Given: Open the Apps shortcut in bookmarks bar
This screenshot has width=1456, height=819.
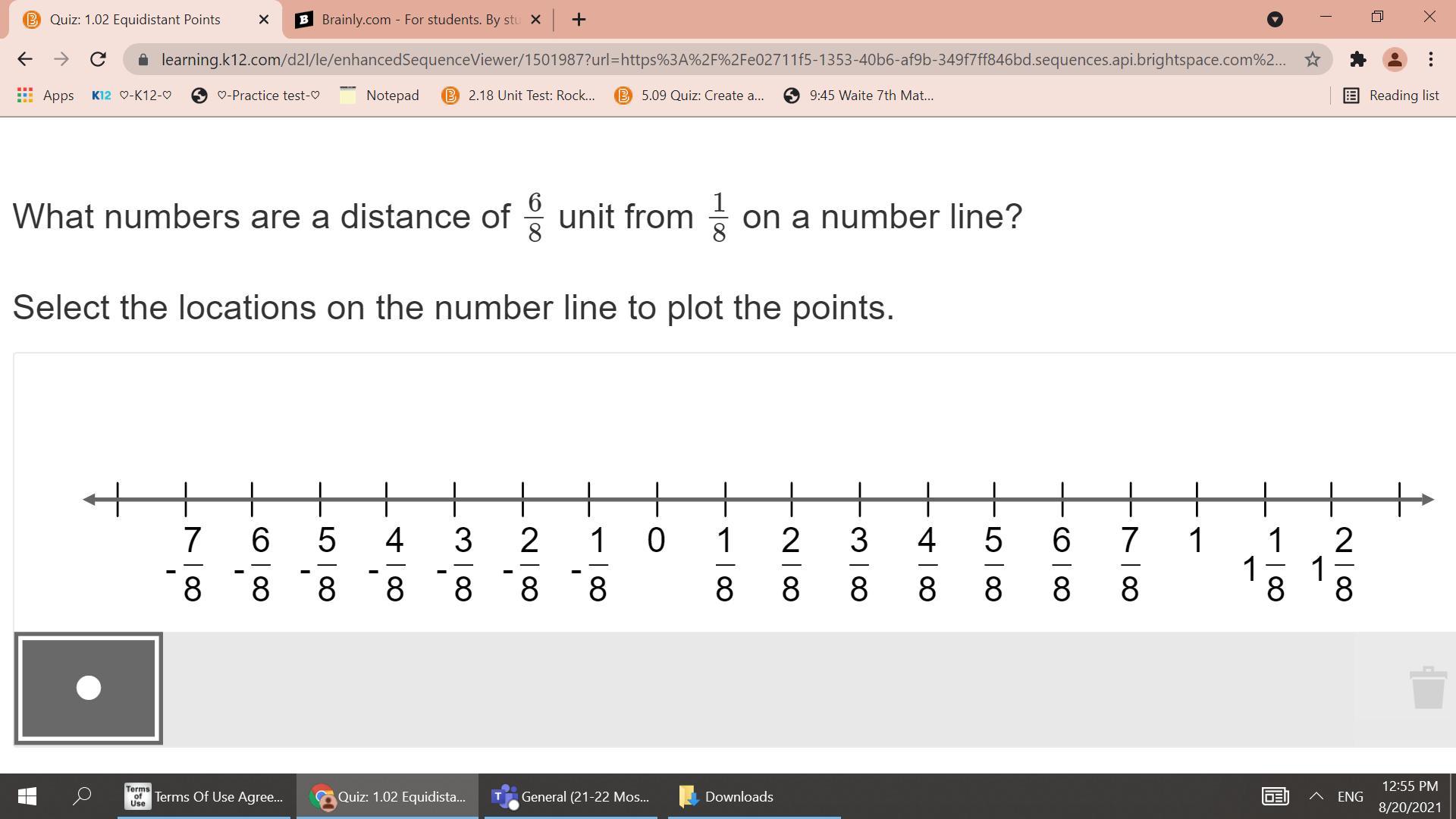Looking at the screenshot, I should click(45, 95).
